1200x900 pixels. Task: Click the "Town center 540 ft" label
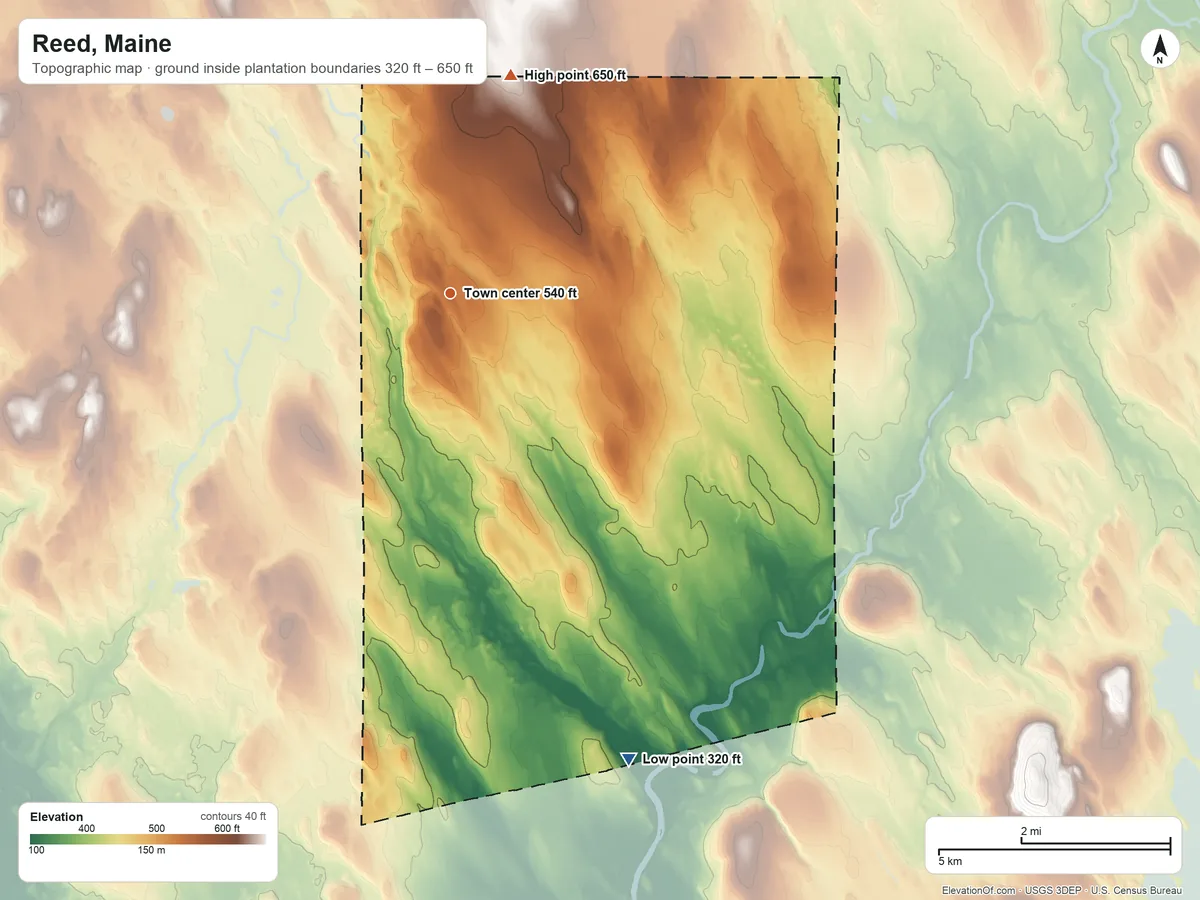tap(521, 293)
